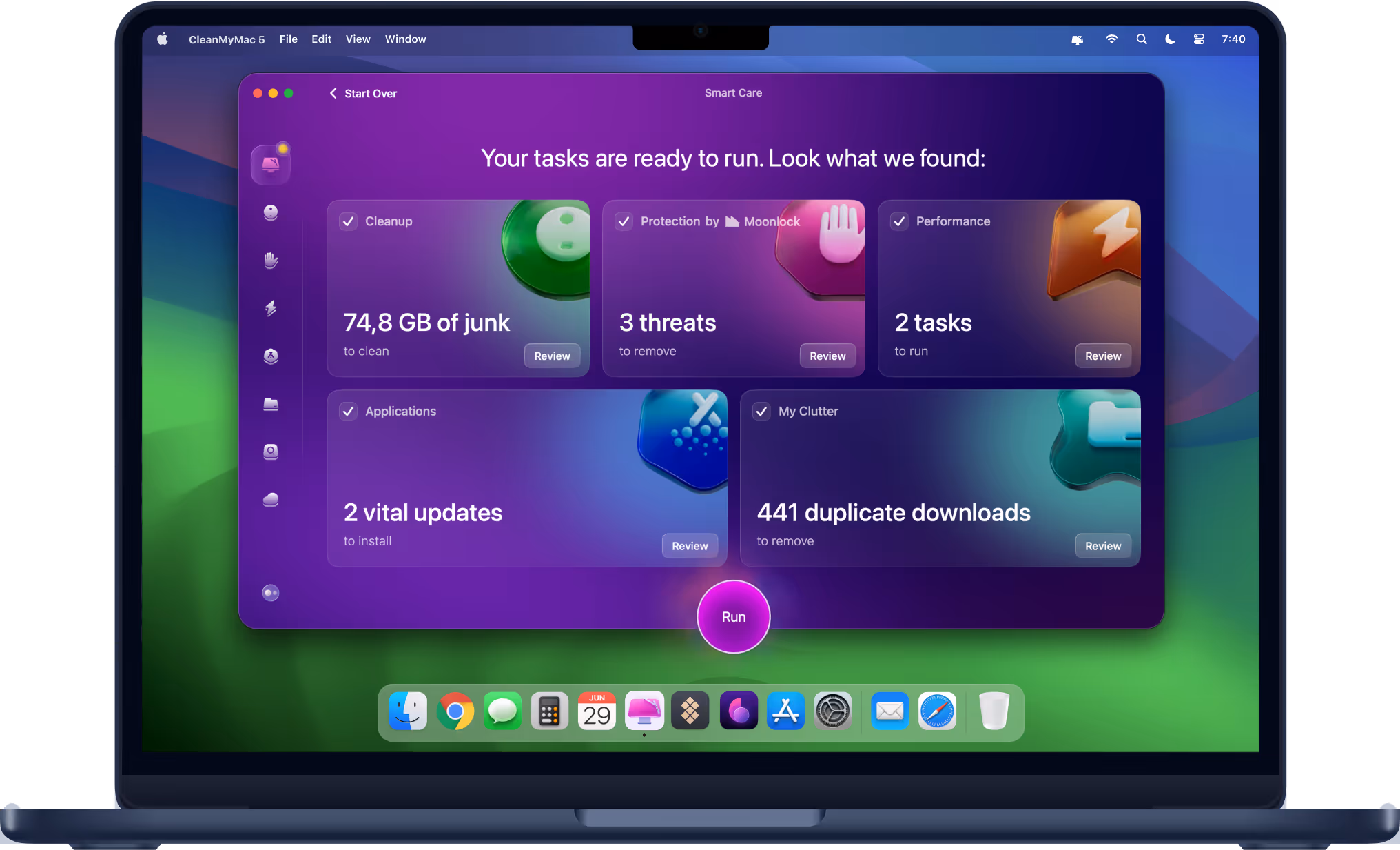Open Performance lightning bolt sidebar icon
This screenshot has width=1400, height=850.
(271, 308)
